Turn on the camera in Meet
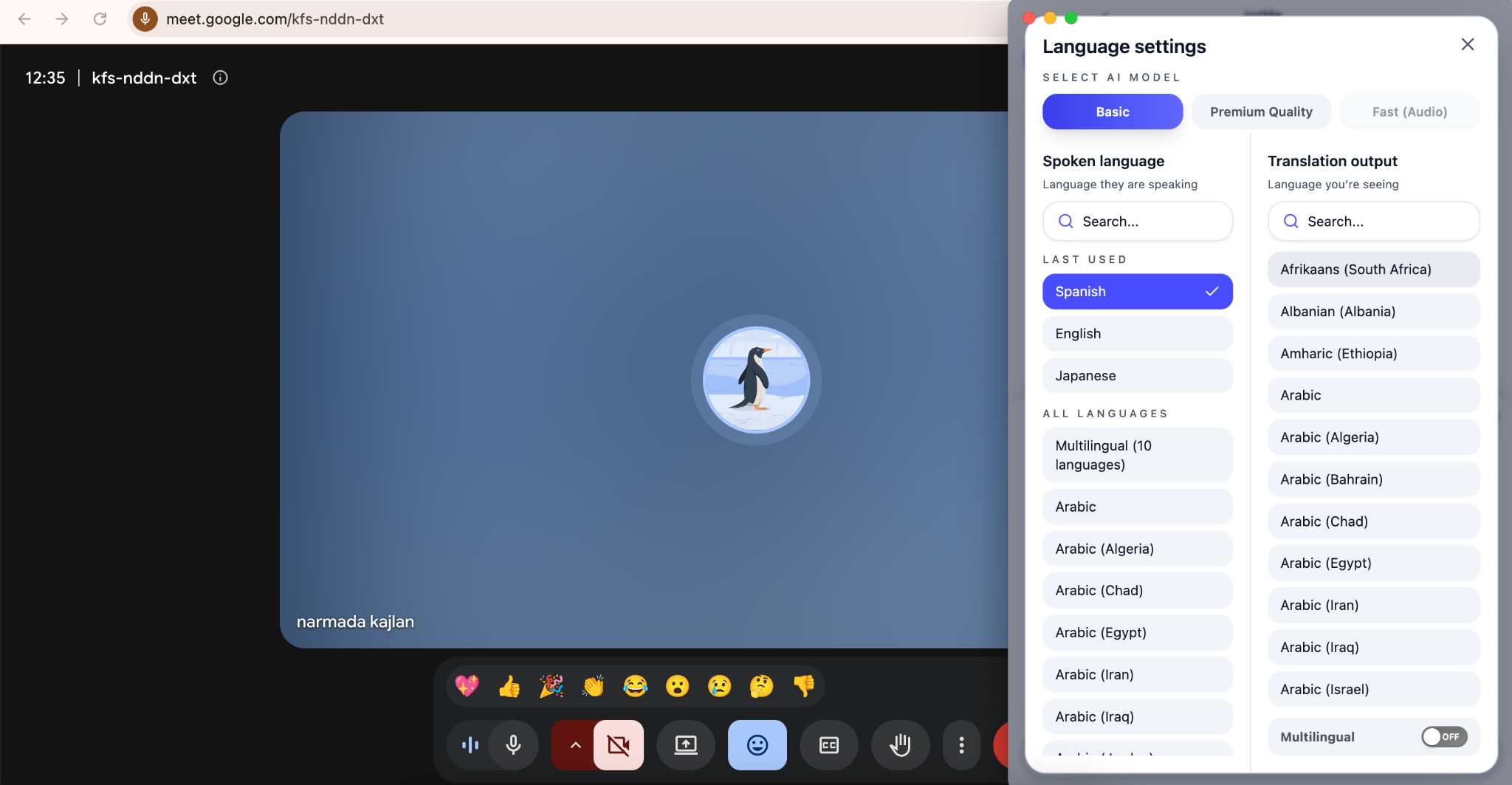The width and height of the screenshot is (1512, 785). click(x=619, y=745)
